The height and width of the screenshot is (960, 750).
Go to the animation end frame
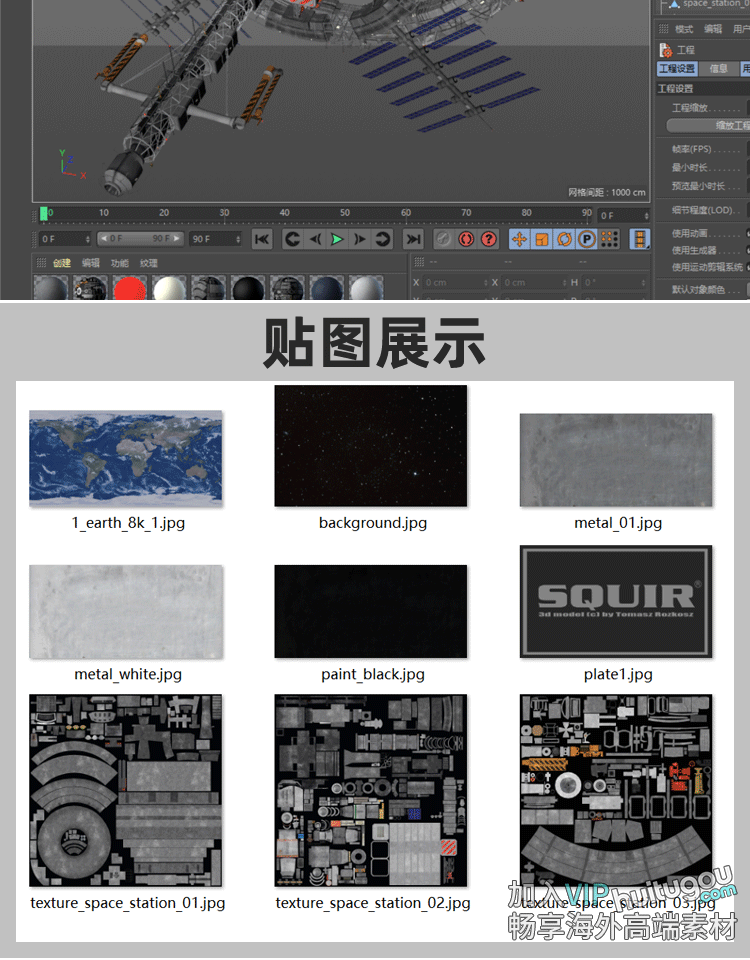[412, 239]
